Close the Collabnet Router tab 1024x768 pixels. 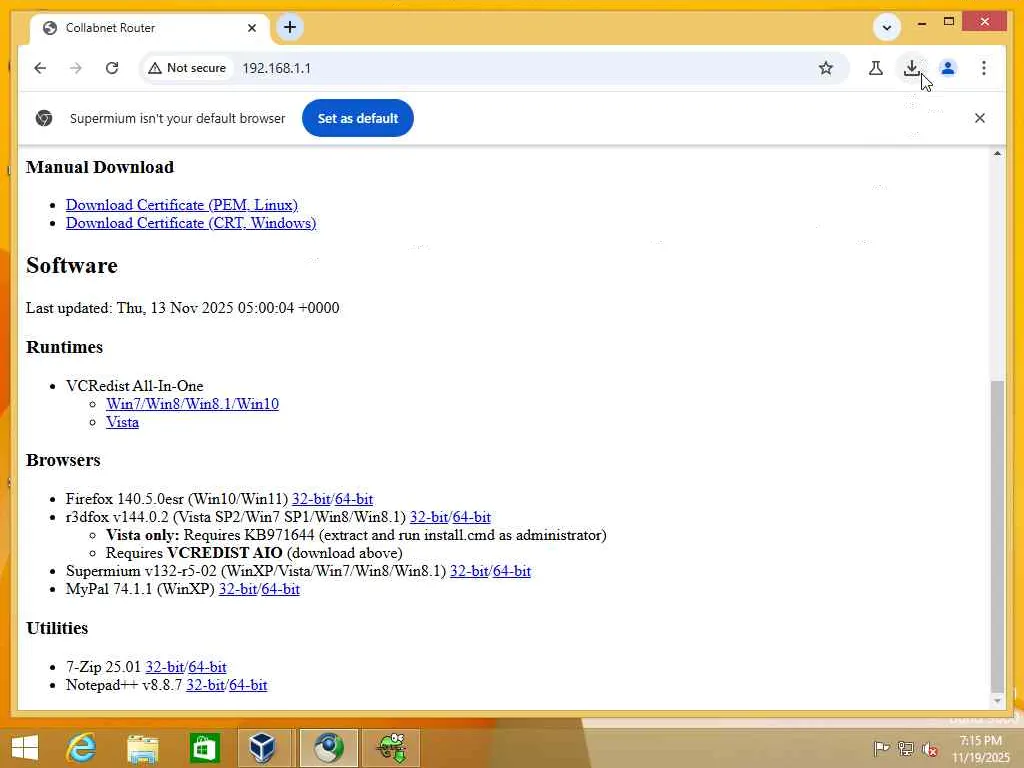[x=252, y=28]
